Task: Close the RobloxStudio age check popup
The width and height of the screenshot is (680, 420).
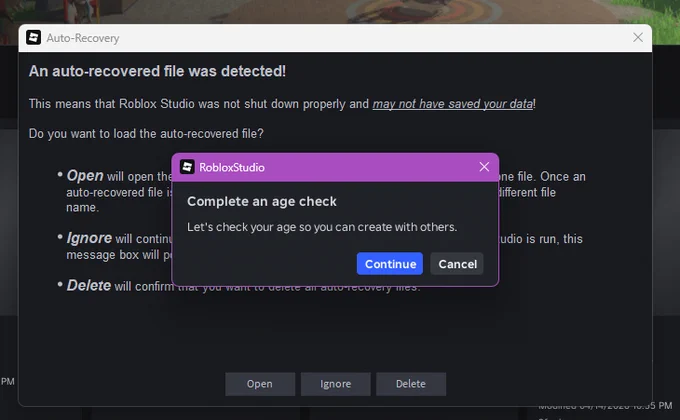Action: (x=484, y=167)
